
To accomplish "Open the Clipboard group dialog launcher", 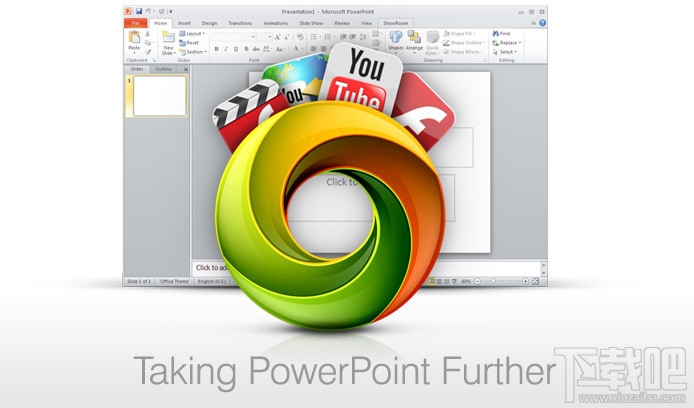I will click(154, 60).
